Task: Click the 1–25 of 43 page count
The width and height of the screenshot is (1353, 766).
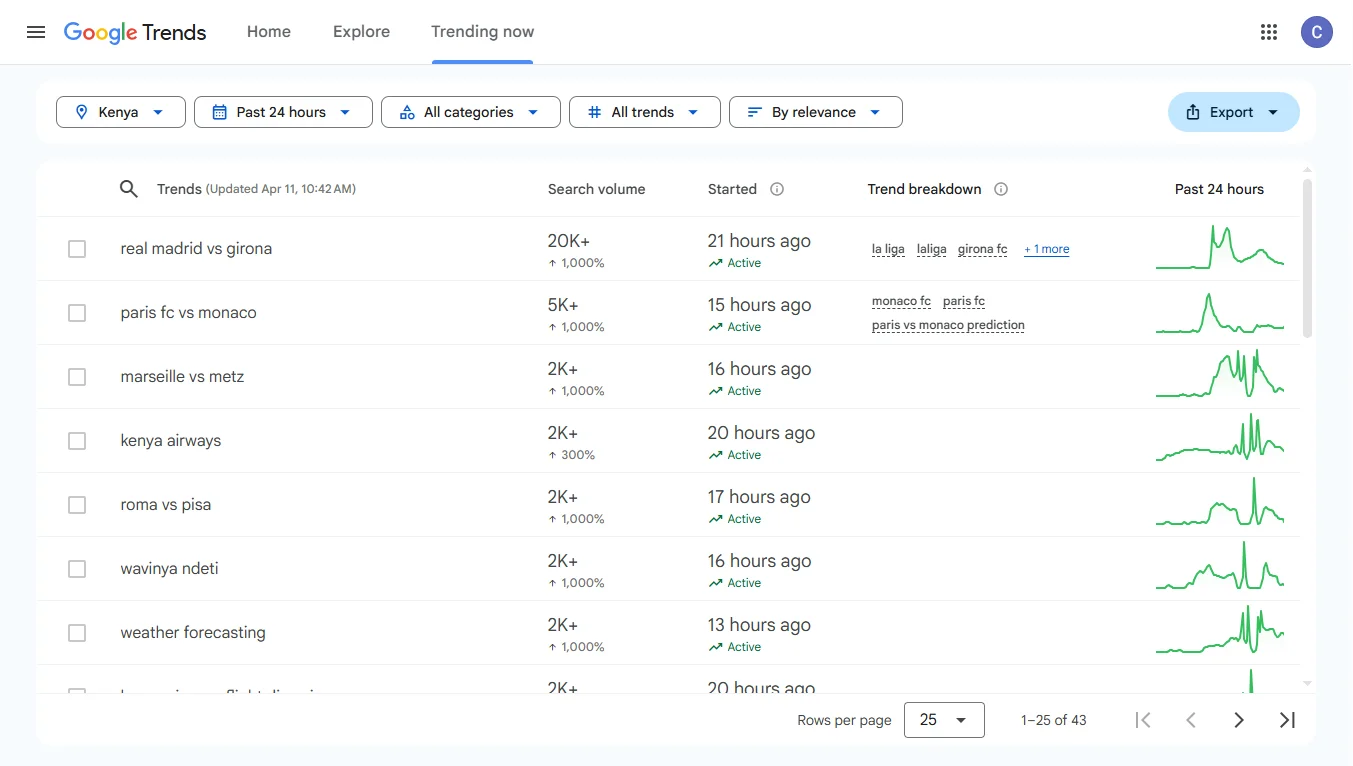Action: tap(1053, 720)
